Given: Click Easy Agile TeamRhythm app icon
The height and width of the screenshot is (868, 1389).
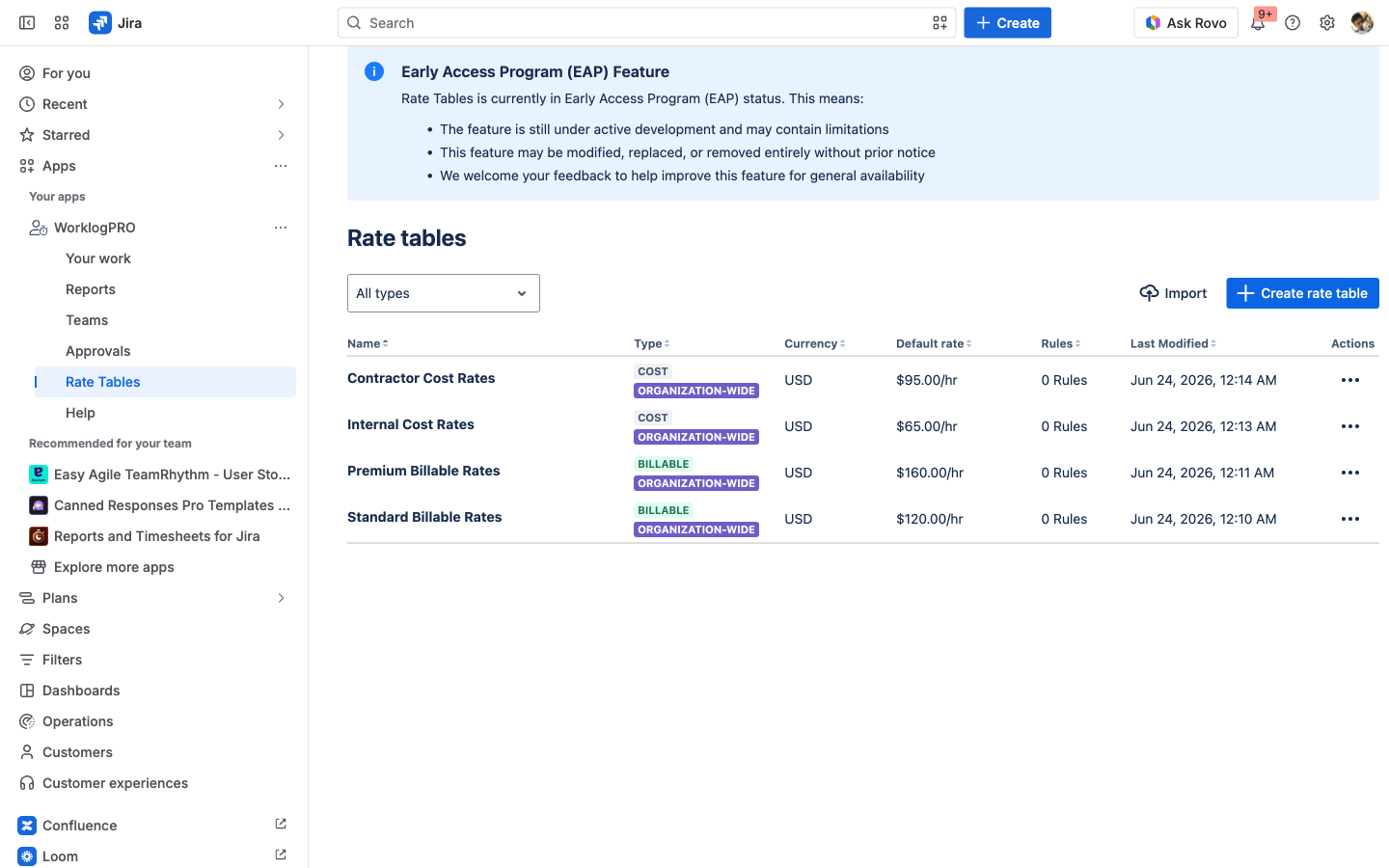Looking at the screenshot, I should click(39, 475).
